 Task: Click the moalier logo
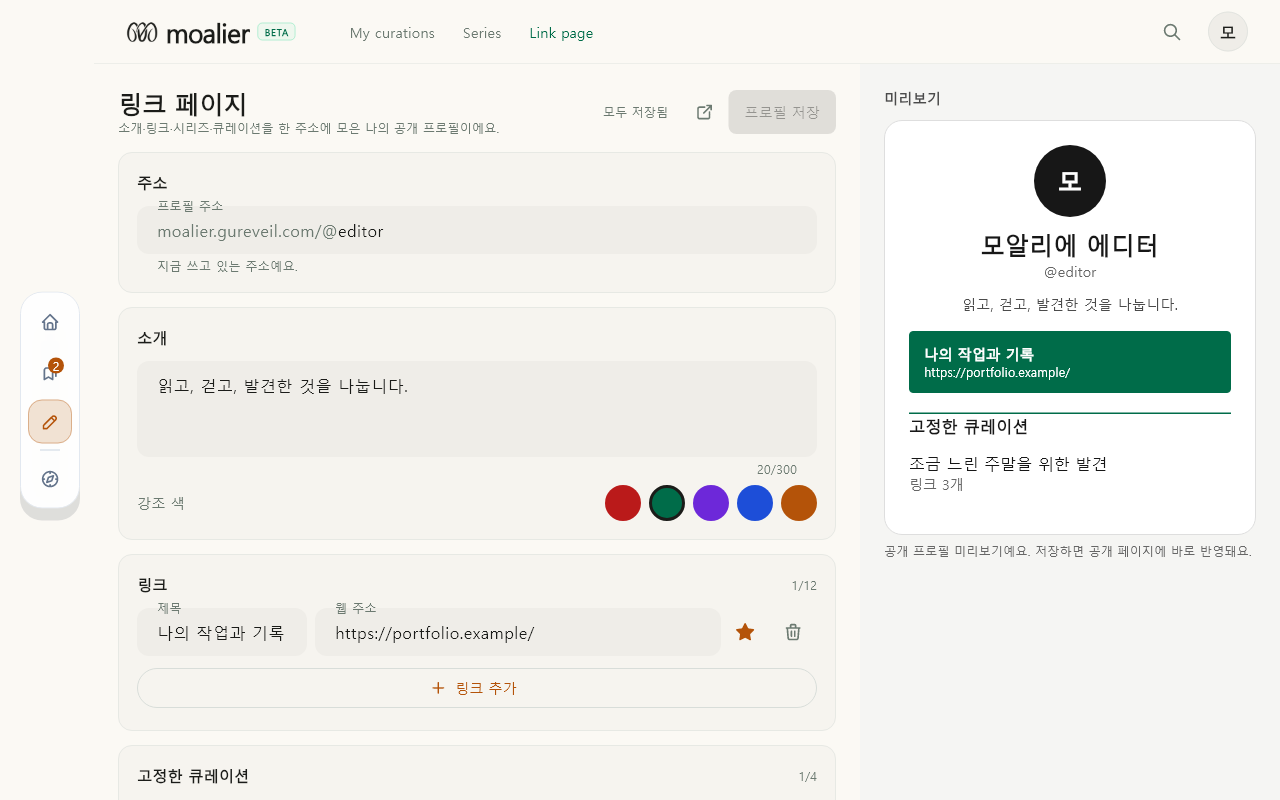coord(188,33)
